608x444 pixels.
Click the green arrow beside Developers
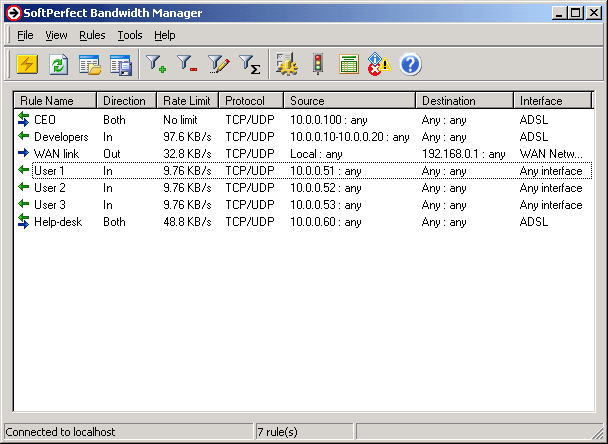coord(24,136)
